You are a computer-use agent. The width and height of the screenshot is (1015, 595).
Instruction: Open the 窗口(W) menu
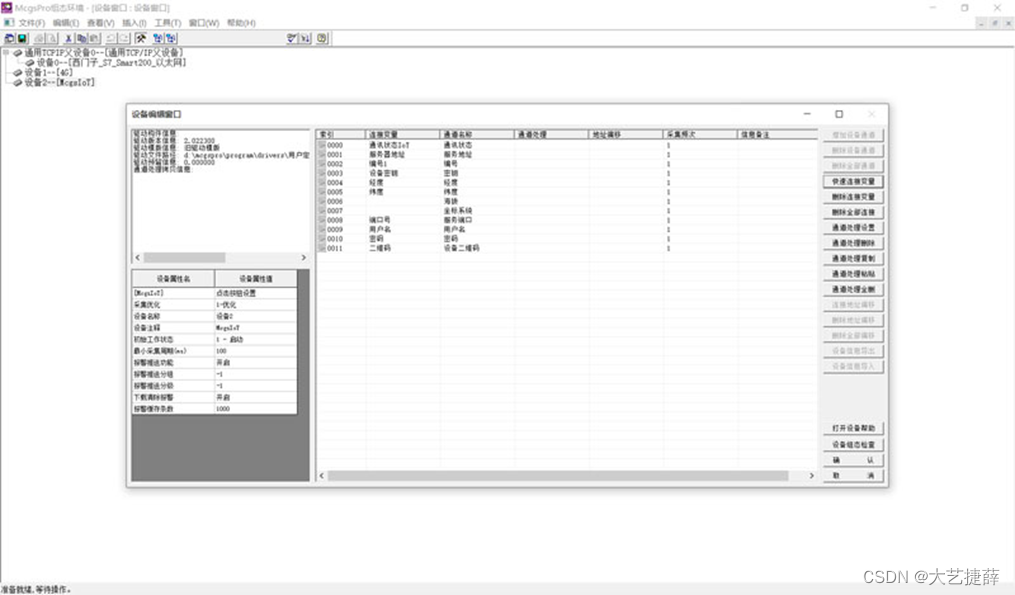click(204, 23)
